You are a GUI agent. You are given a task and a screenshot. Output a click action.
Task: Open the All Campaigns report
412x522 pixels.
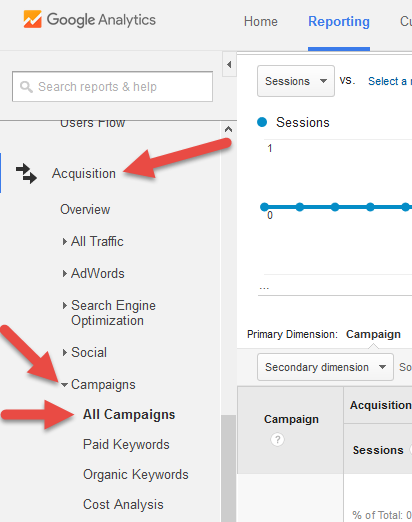coord(129,414)
